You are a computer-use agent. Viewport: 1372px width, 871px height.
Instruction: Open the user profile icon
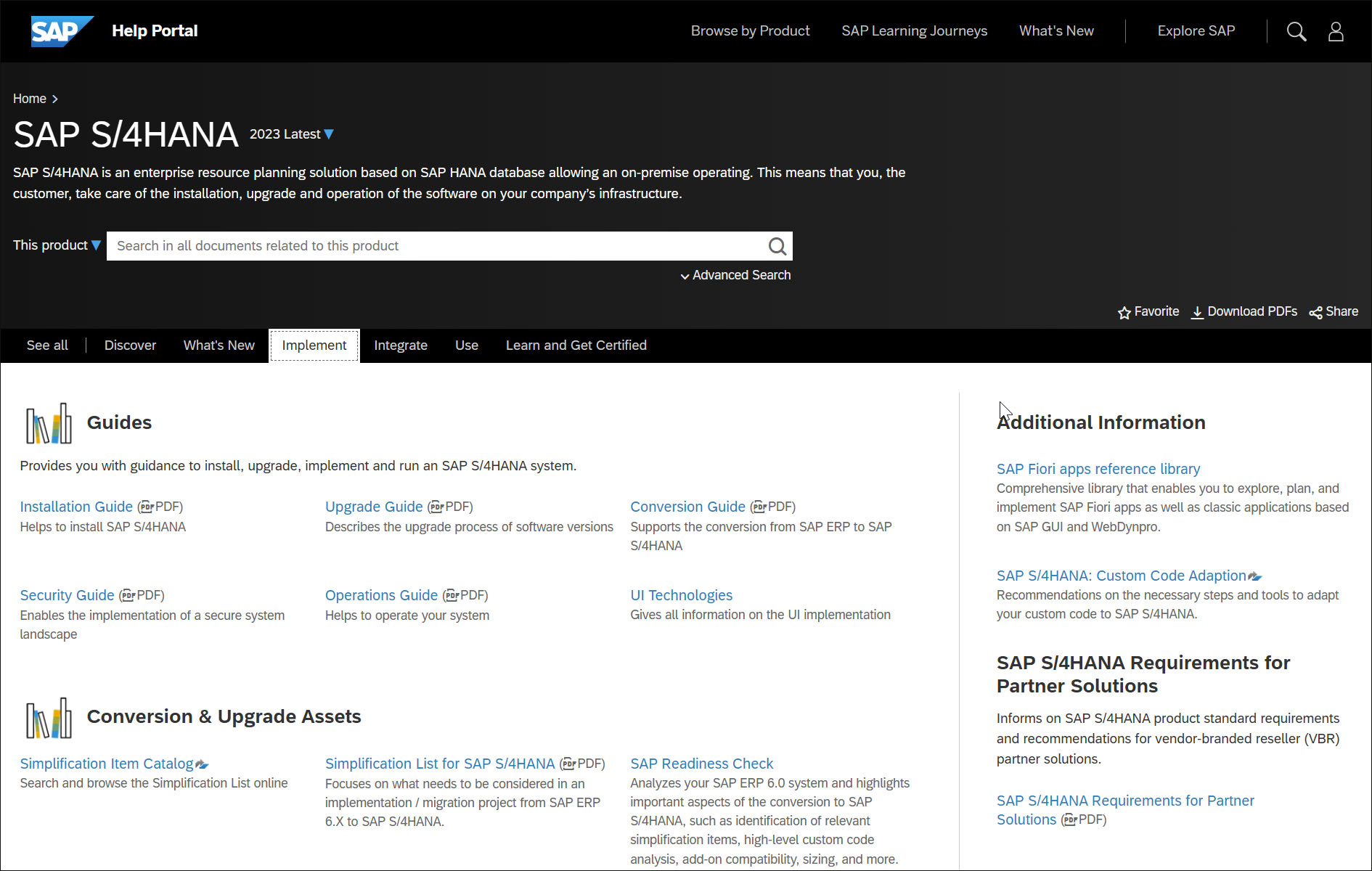[x=1336, y=31]
